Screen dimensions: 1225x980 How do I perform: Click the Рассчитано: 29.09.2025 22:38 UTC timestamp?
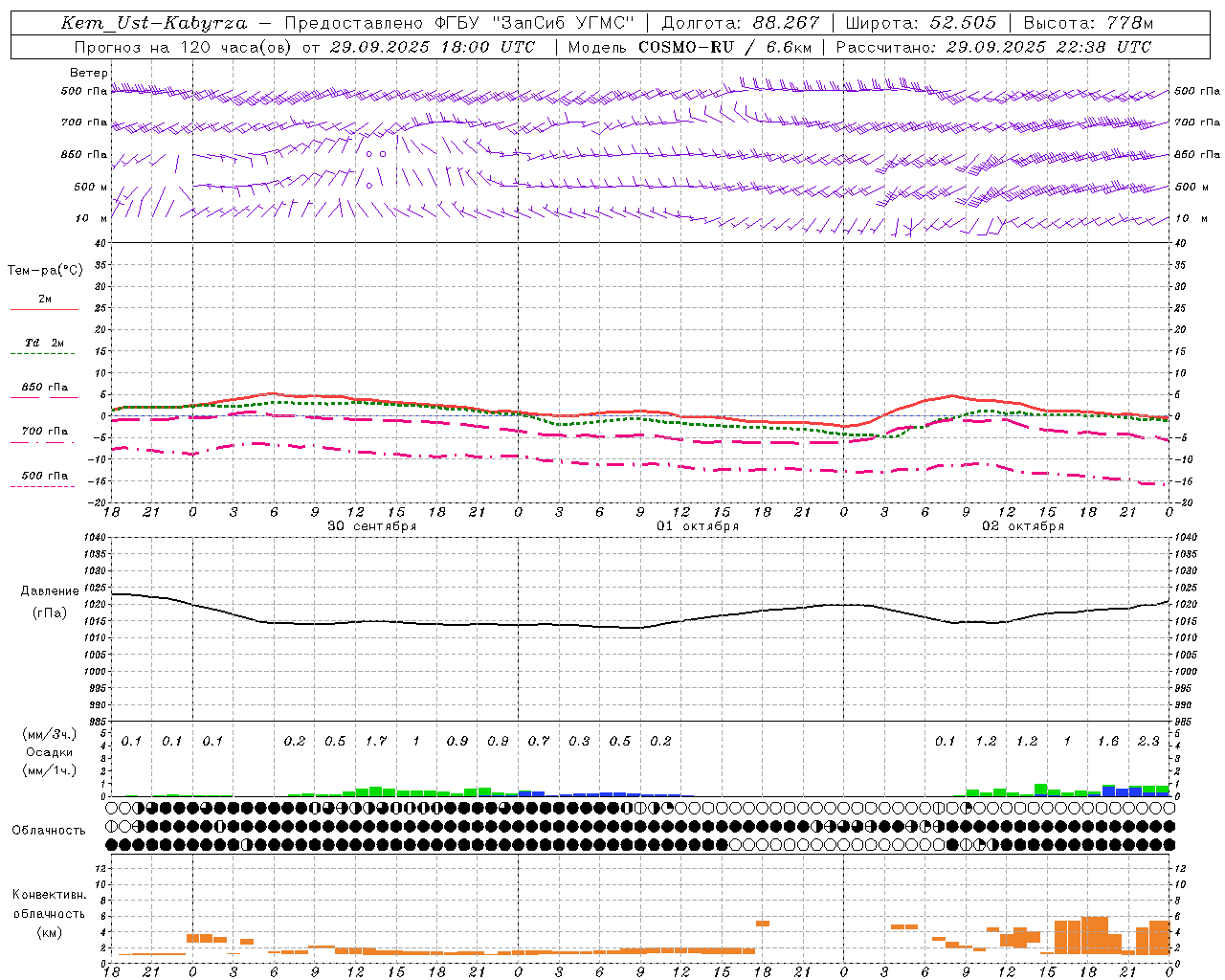(993, 47)
